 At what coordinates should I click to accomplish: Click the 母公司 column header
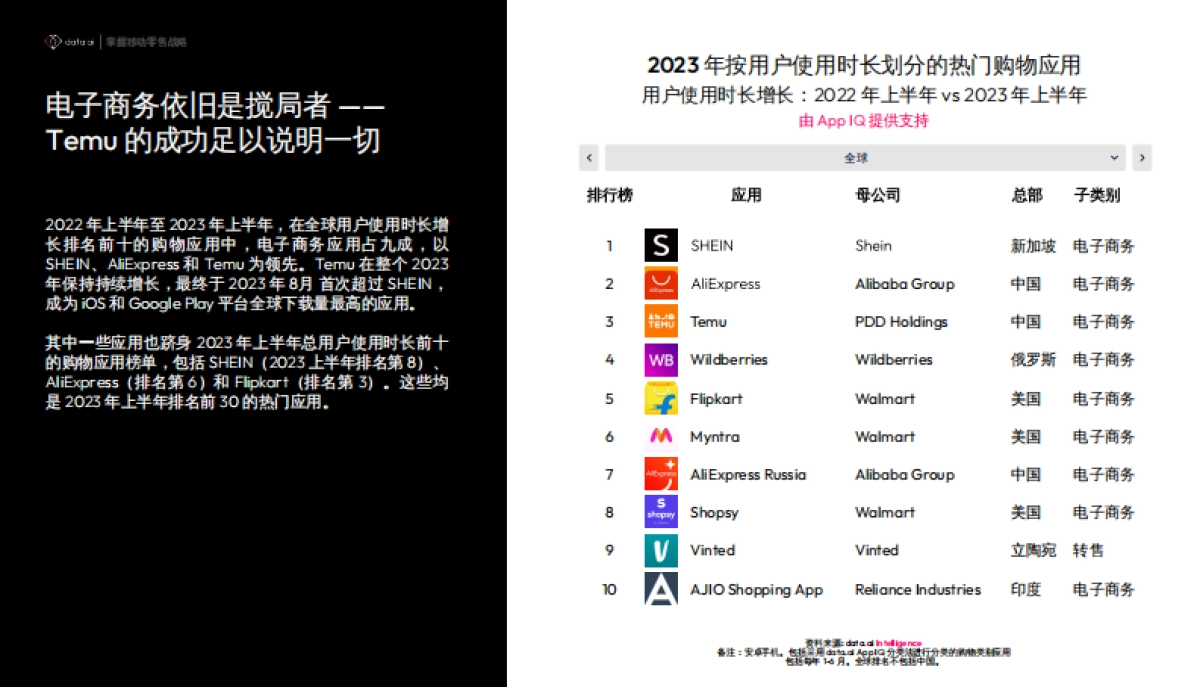[878, 194]
